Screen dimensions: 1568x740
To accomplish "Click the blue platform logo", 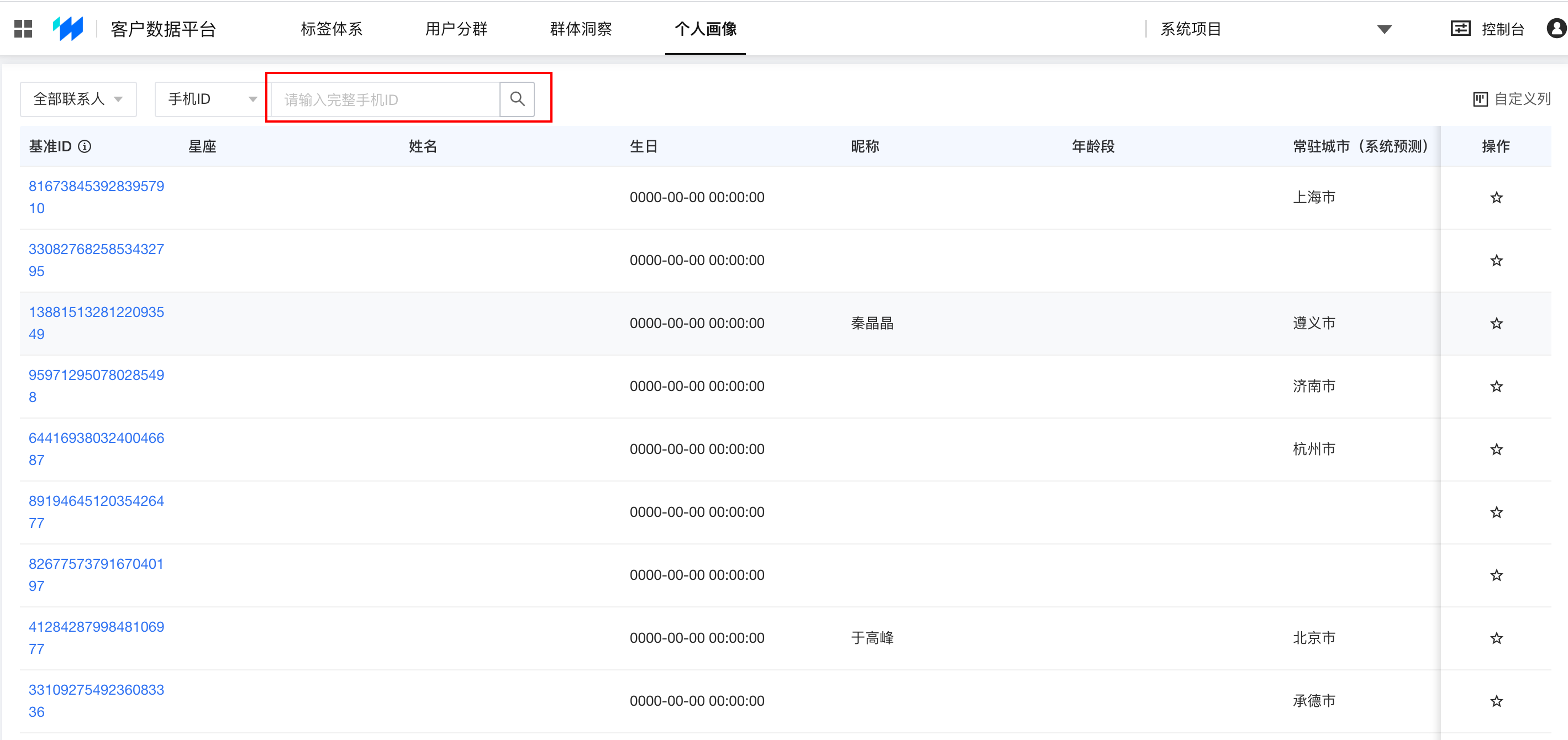I will (68, 29).
